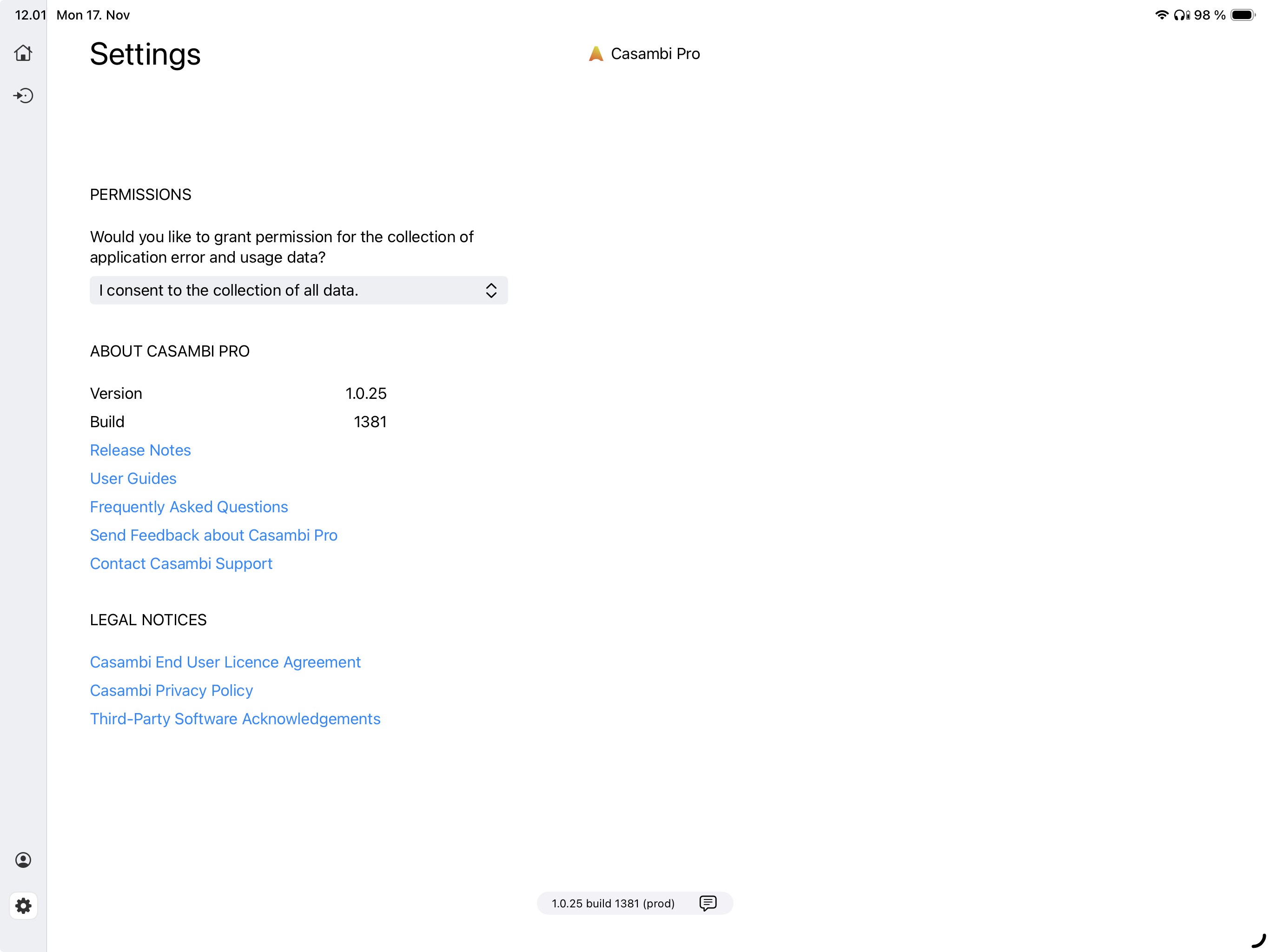
Task: Open Casambi End User Licence Agreement
Action: 225,662
